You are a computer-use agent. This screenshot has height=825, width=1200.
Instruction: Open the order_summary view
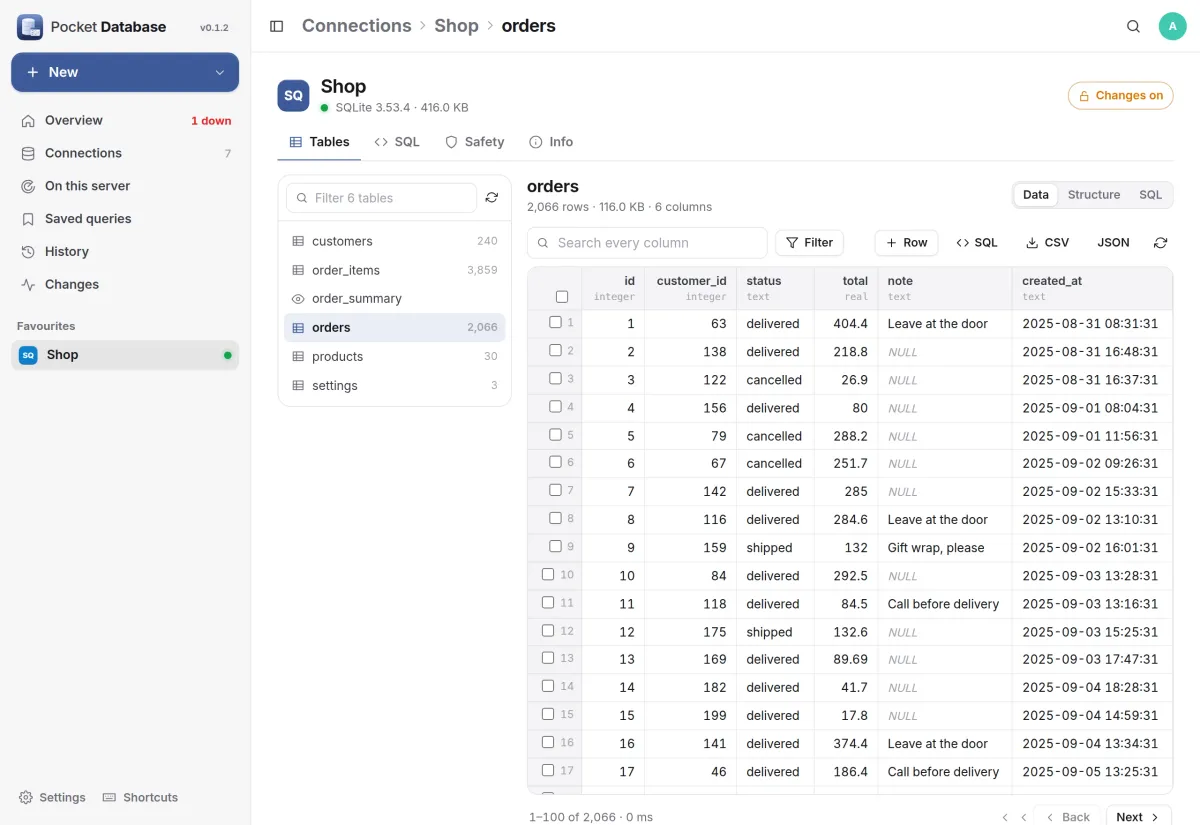[x=395, y=299]
